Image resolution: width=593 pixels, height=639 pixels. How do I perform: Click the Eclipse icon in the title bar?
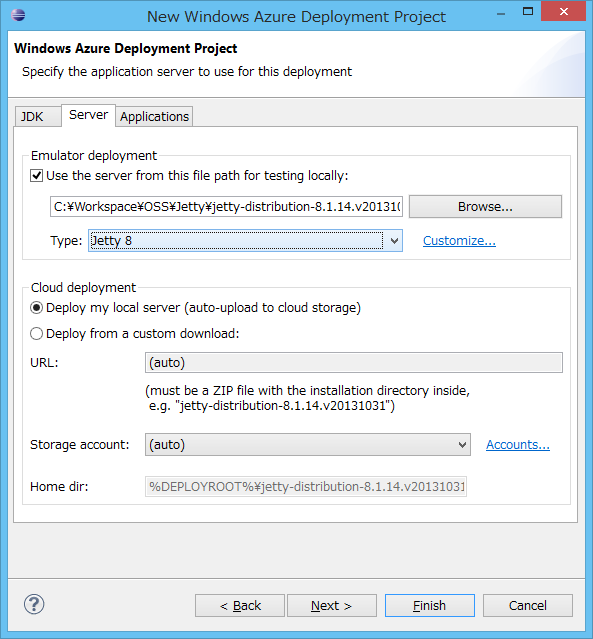[x=18, y=15]
